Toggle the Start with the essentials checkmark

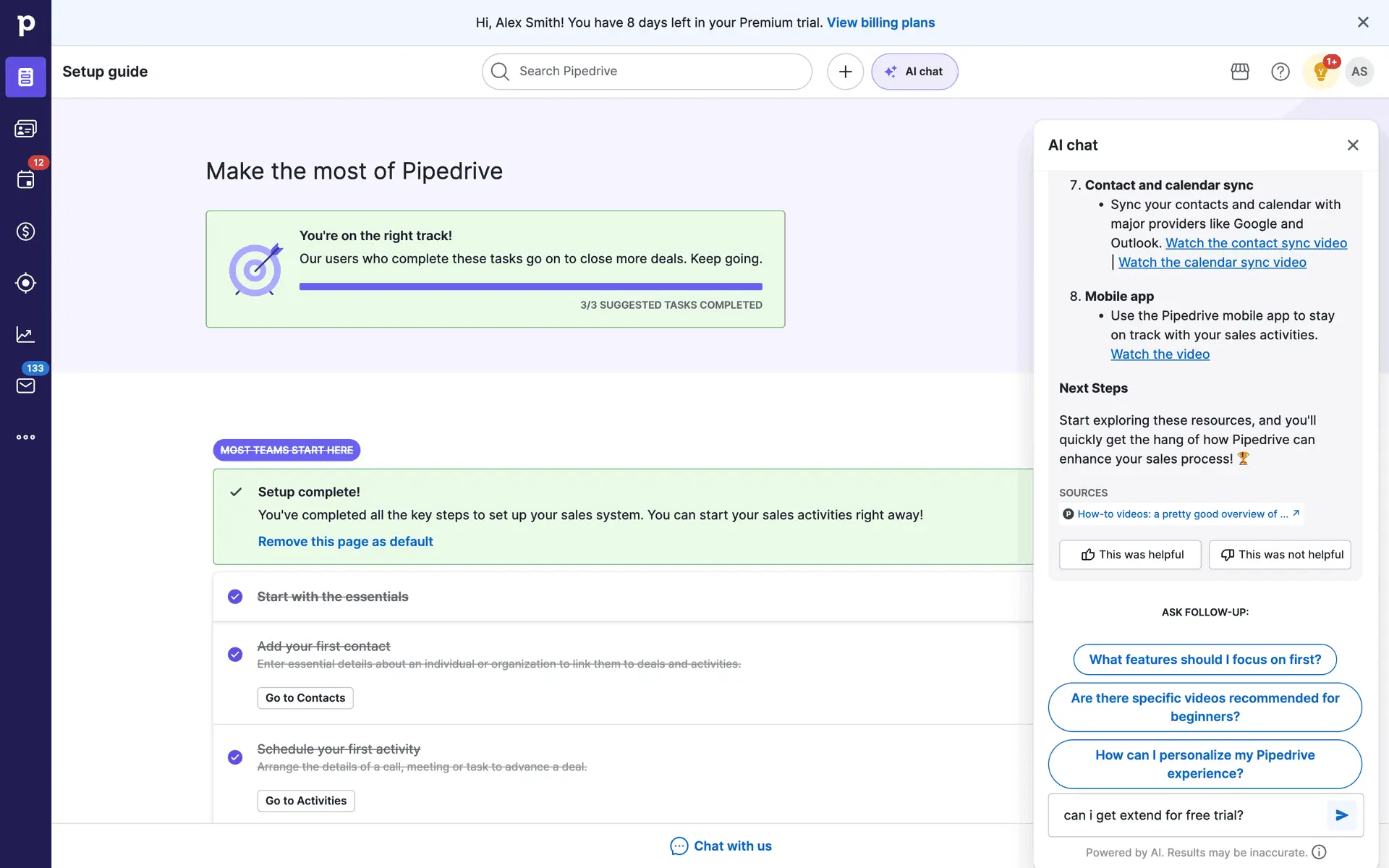click(235, 597)
